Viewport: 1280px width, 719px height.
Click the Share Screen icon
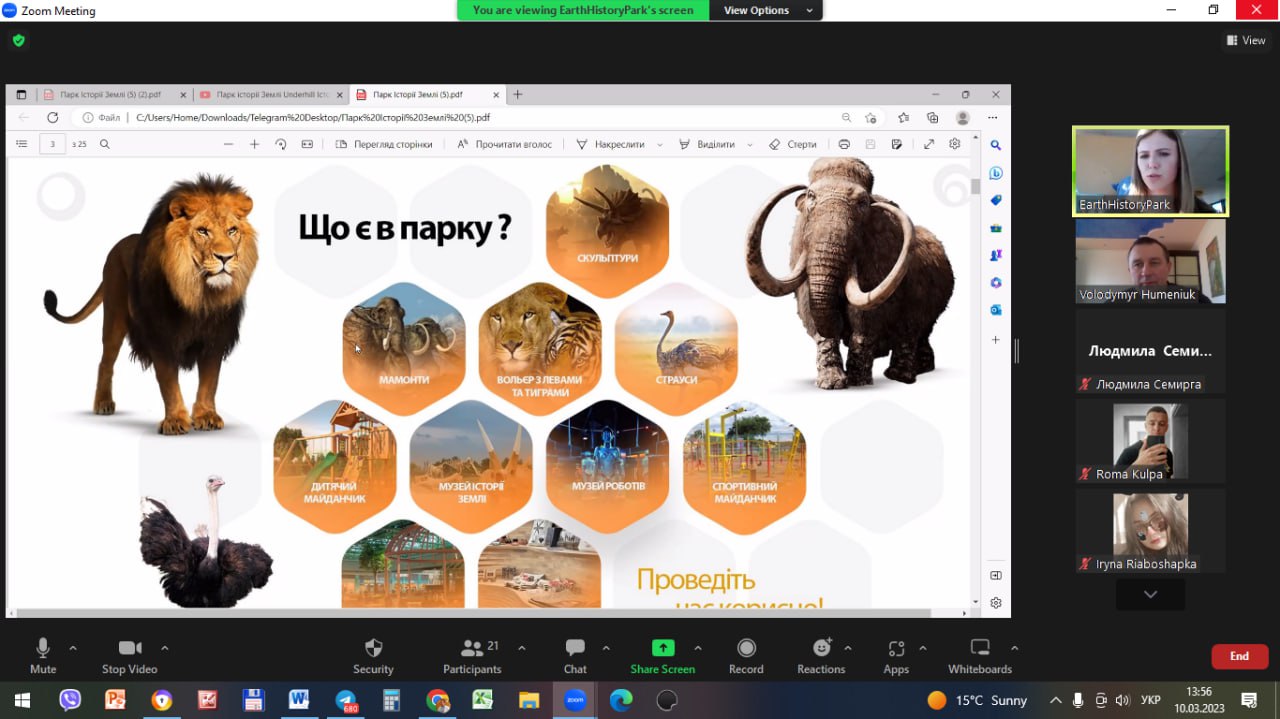pyautogui.click(x=662, y=648)
